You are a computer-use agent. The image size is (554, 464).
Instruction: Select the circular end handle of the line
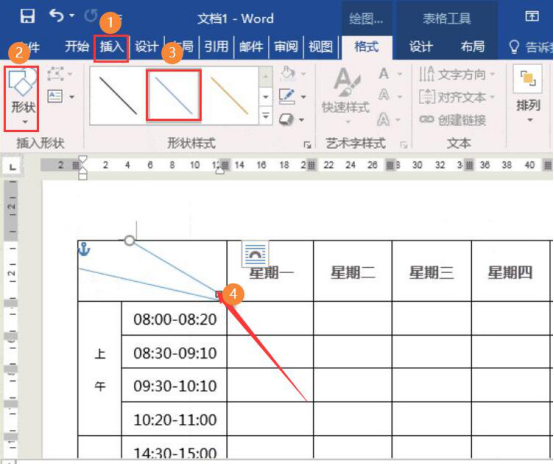[129, 241]
